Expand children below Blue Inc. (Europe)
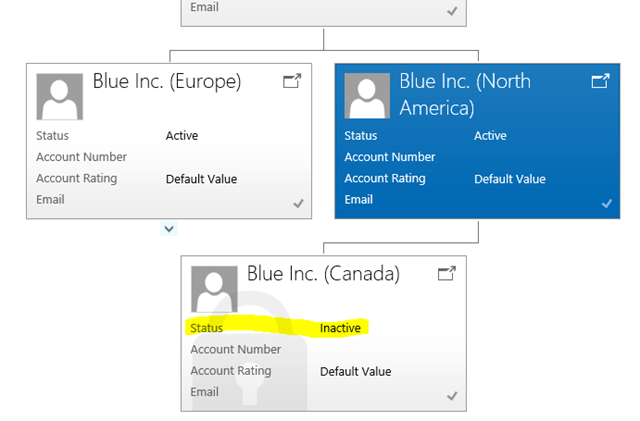This screenshot has height=421, width=640. click(x=169, y=229)
